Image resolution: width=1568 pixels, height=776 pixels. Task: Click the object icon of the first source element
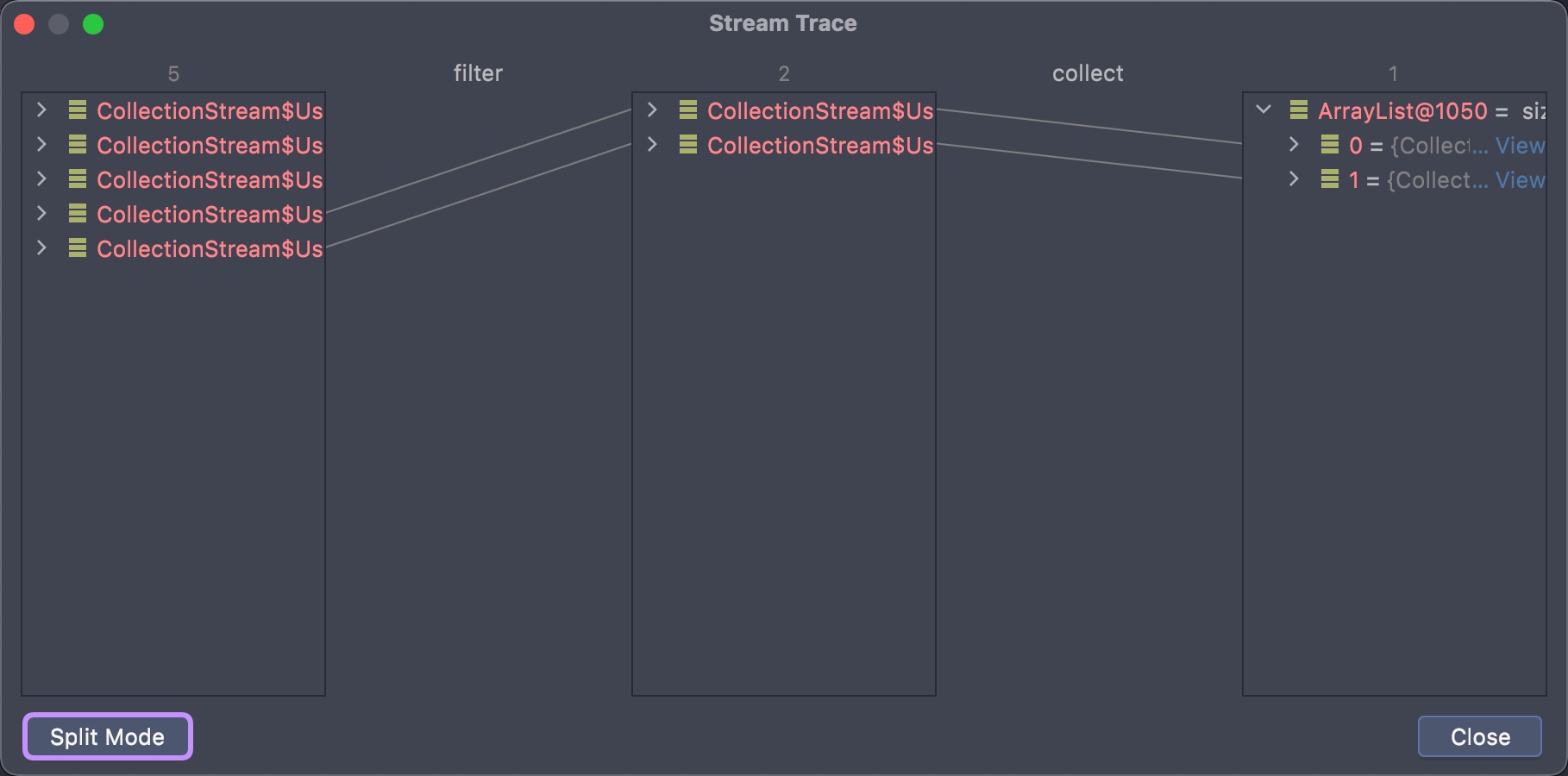pyautogui.click(x=78, y=110)
